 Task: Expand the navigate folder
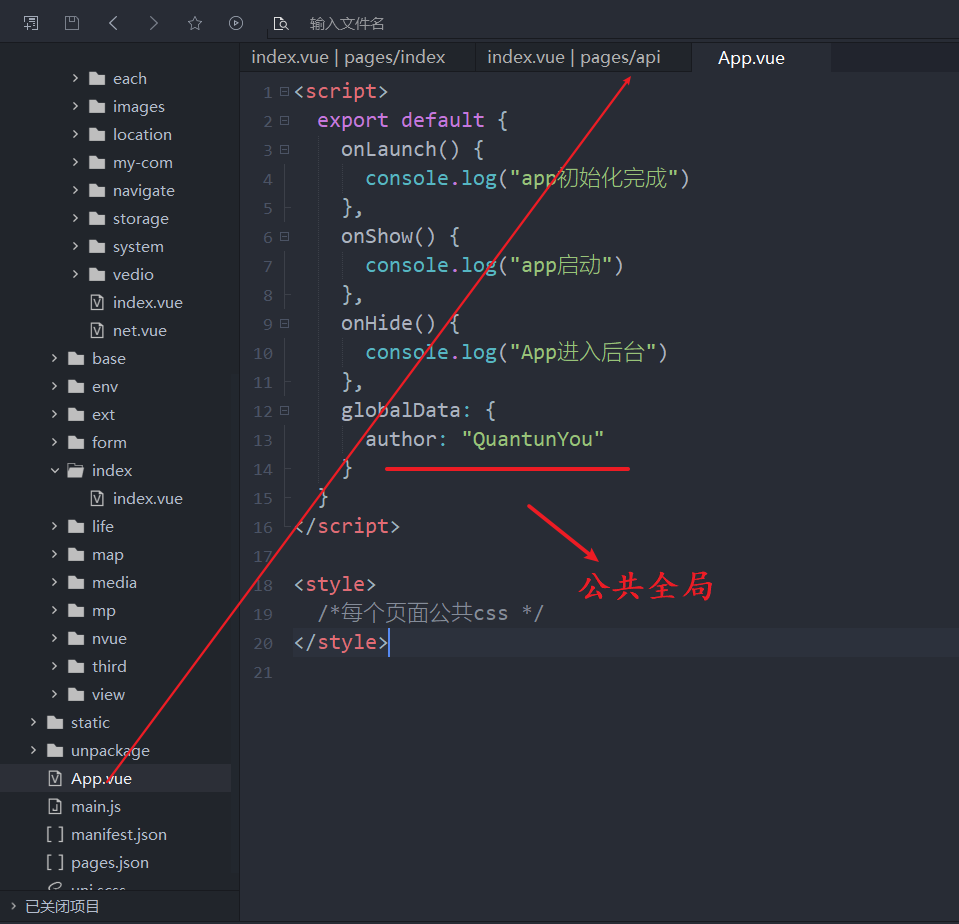tap(75, 190)
